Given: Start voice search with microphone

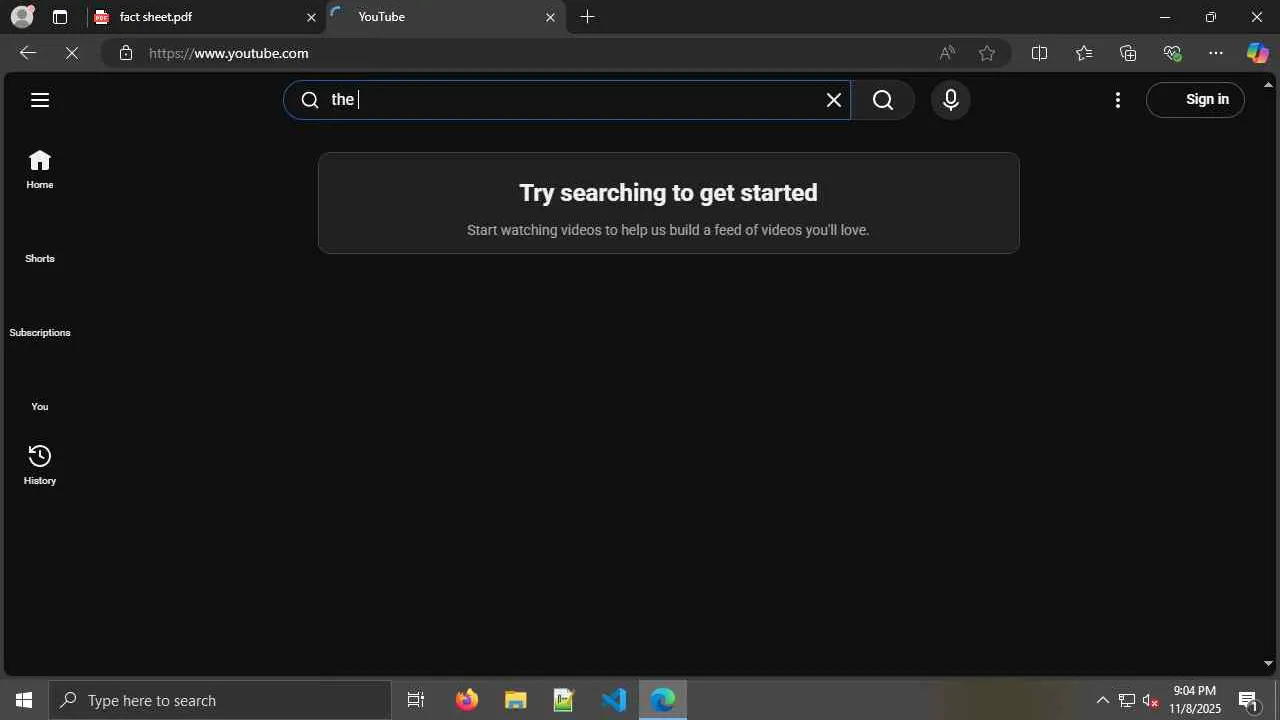Looking at the screenshot, I should [951, 100].
